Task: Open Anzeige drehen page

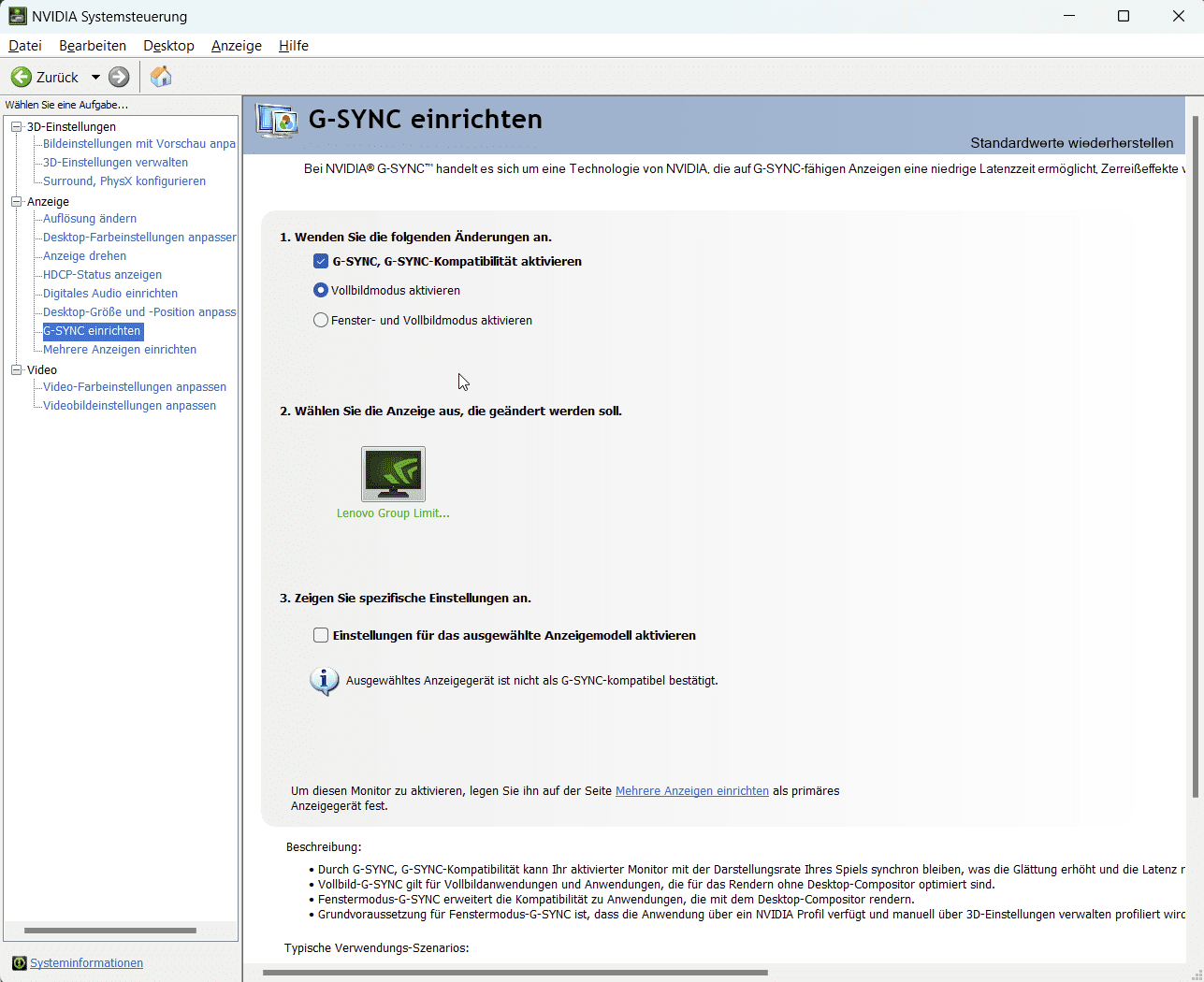Action: (84, 256)
